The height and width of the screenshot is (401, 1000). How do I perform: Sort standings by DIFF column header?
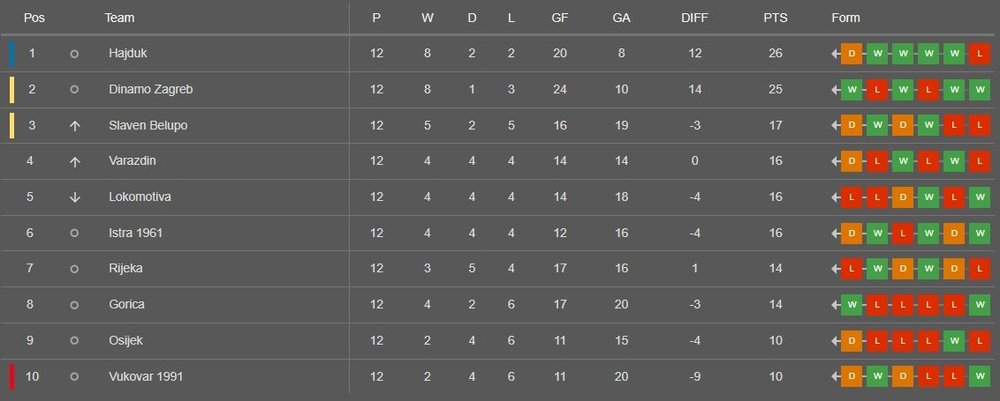click(x=692, y=18)
